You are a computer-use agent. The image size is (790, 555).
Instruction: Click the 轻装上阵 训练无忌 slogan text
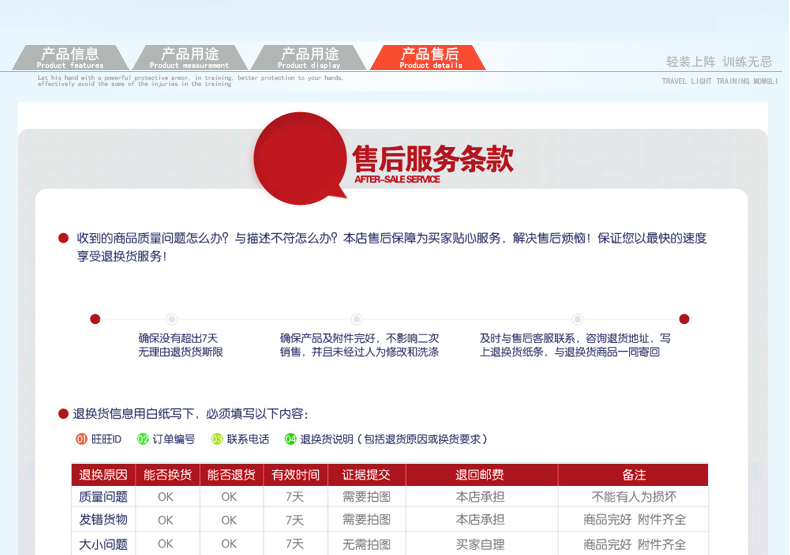(x=719, y=62)
